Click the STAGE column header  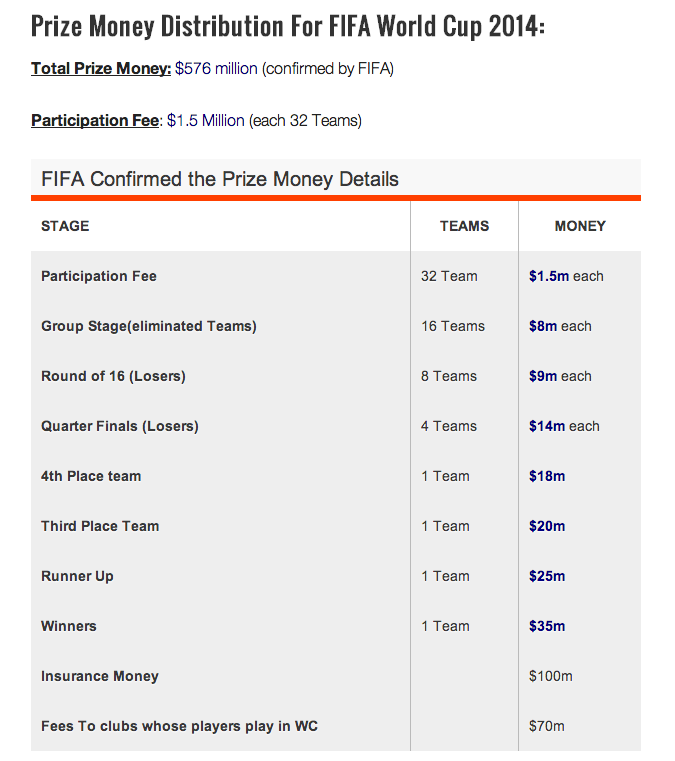(65, 226)
